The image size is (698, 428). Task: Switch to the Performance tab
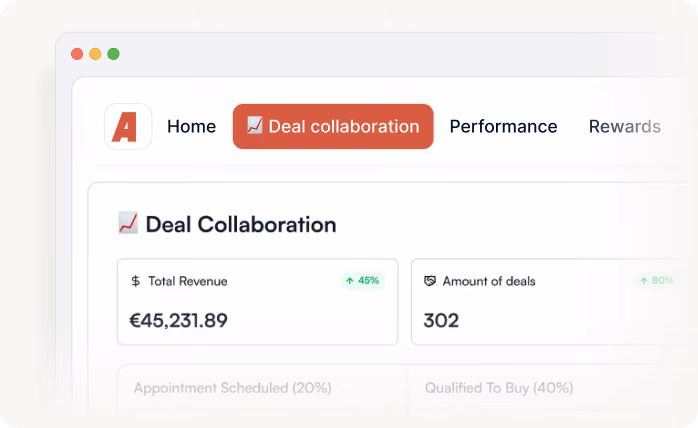(503, 126)
